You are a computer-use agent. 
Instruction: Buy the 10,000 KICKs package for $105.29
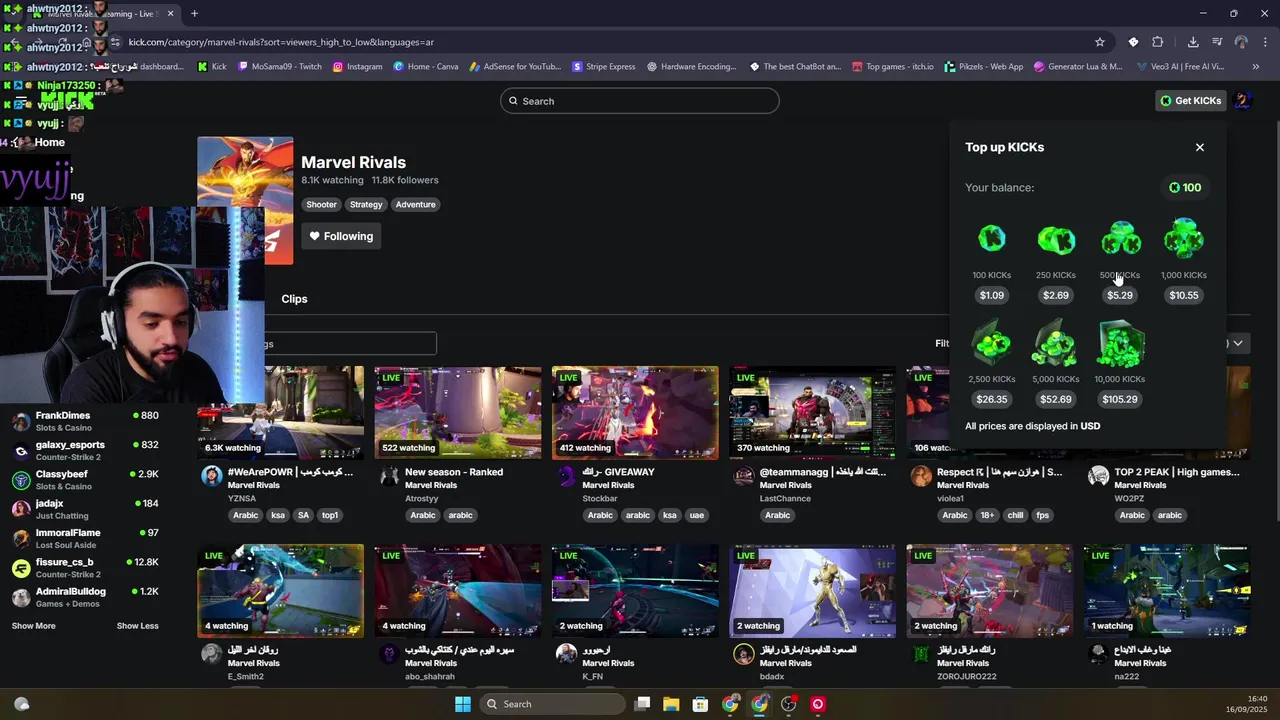(x=1120, y=399)
